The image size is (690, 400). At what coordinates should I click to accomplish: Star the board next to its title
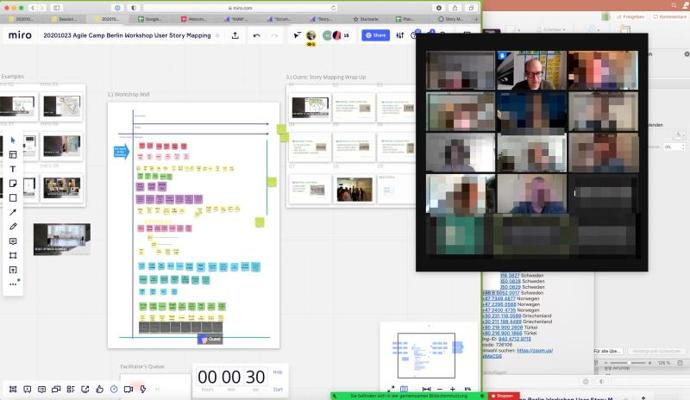[217, 35]
